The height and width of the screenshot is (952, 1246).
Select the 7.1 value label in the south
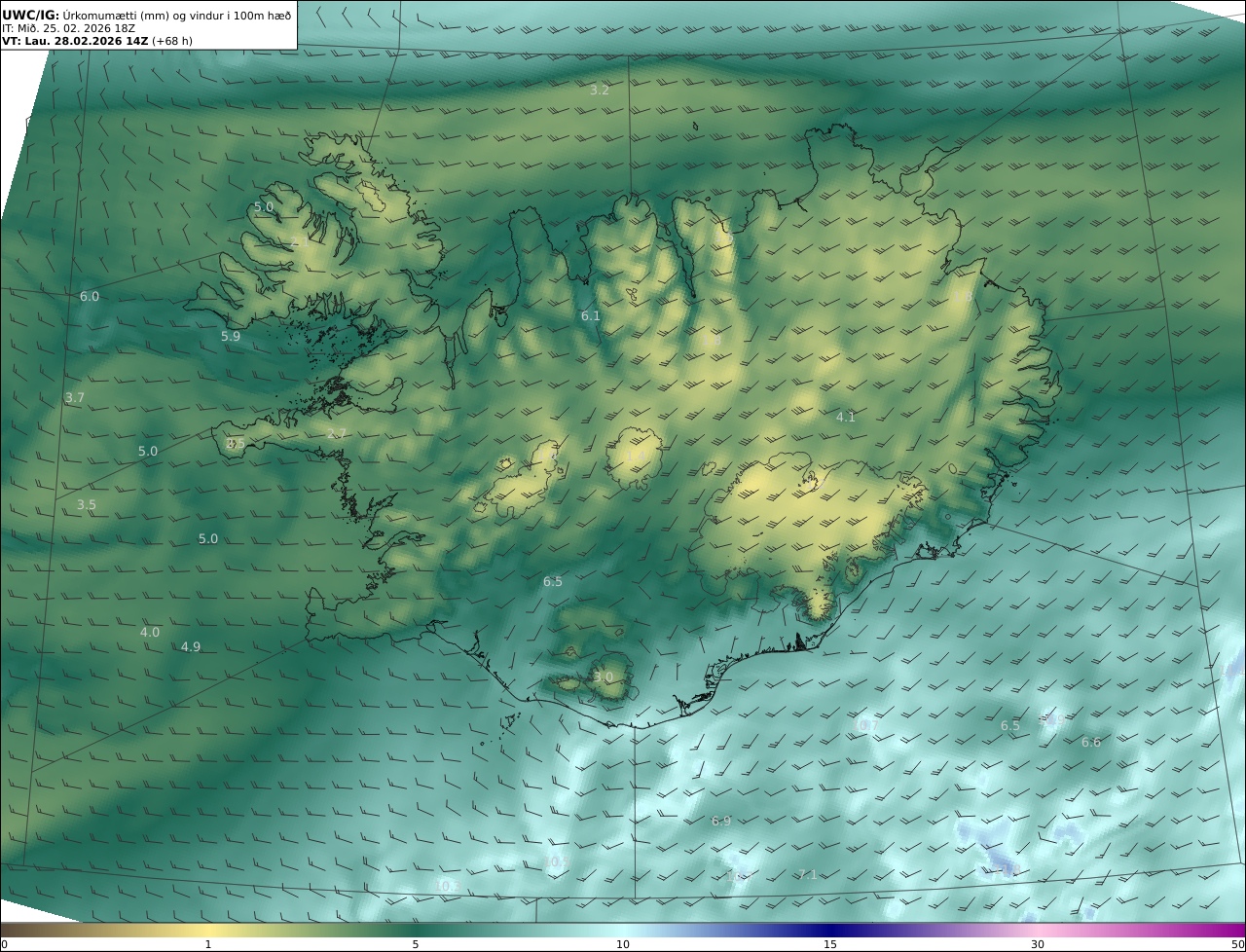click(807, 874)
